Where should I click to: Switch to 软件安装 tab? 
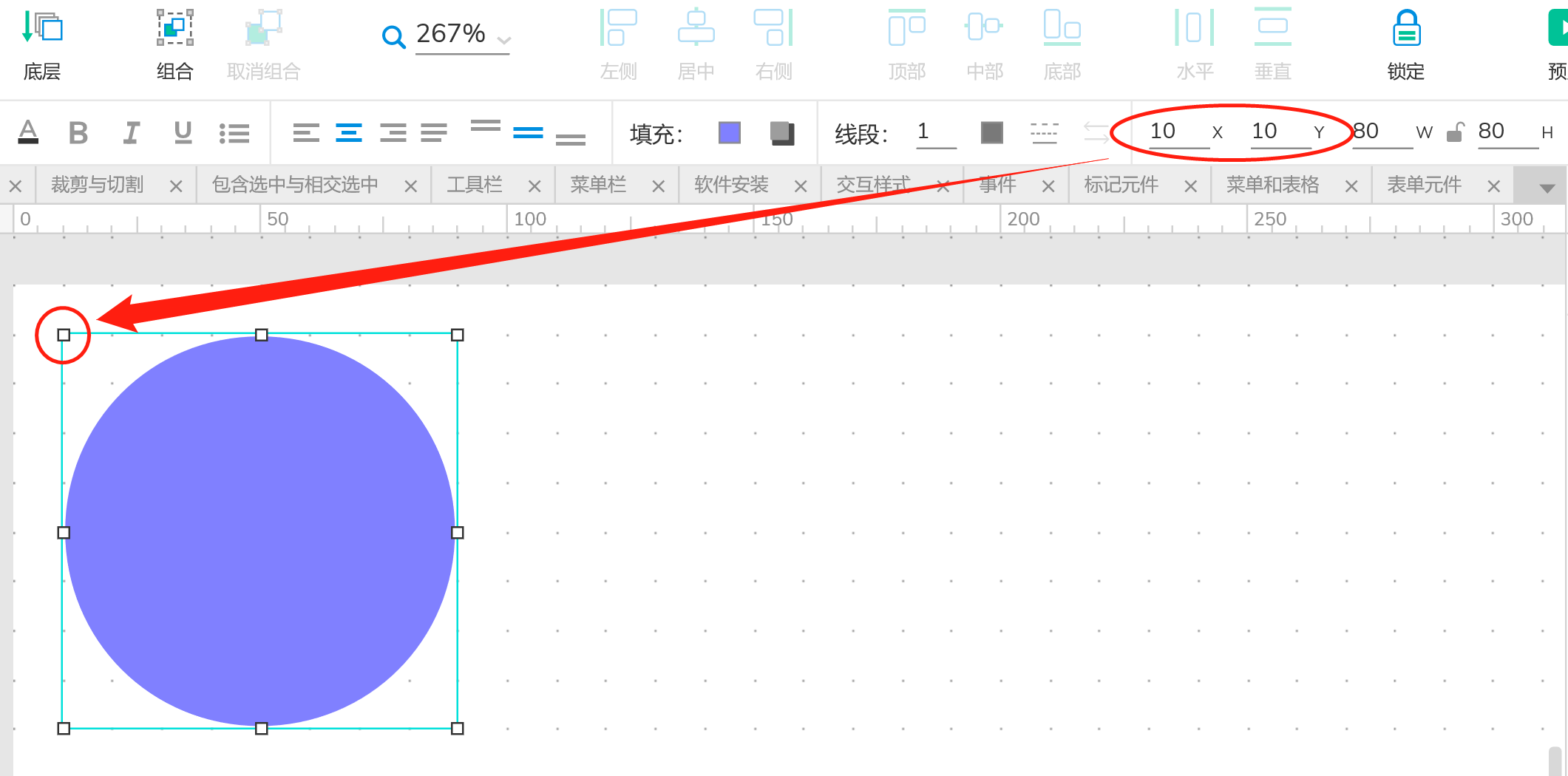click(732, 185)
